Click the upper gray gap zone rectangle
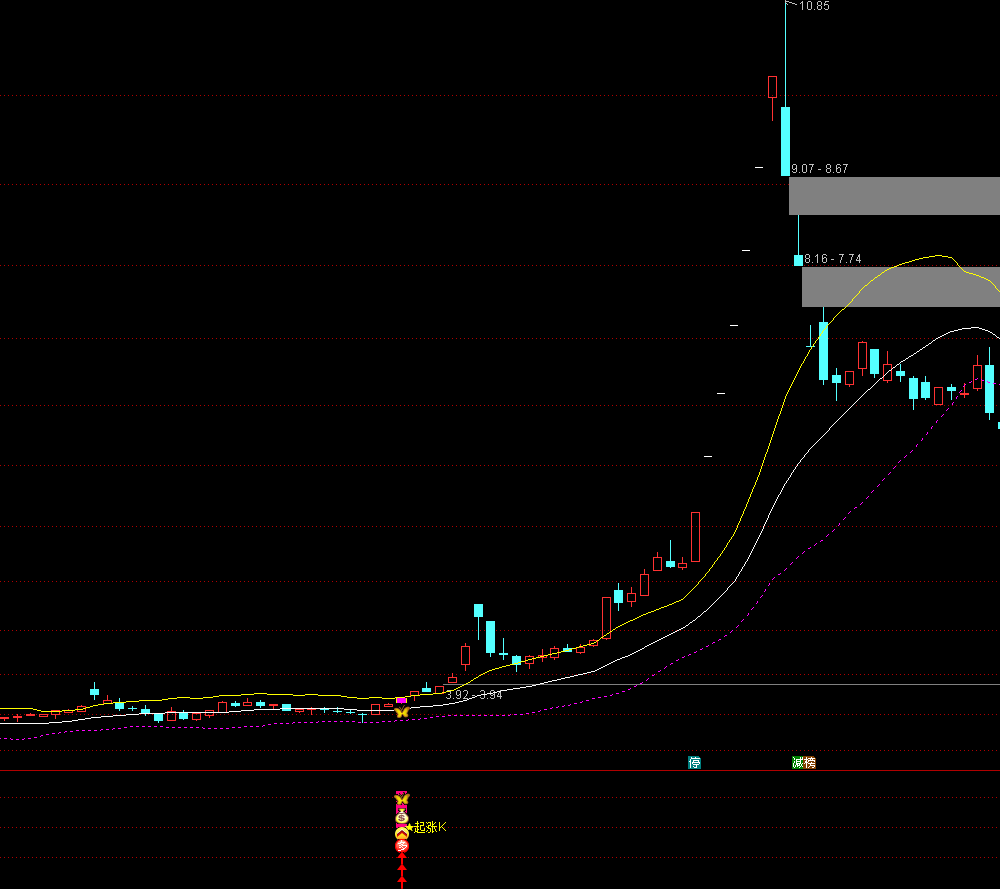 (894, 196)
